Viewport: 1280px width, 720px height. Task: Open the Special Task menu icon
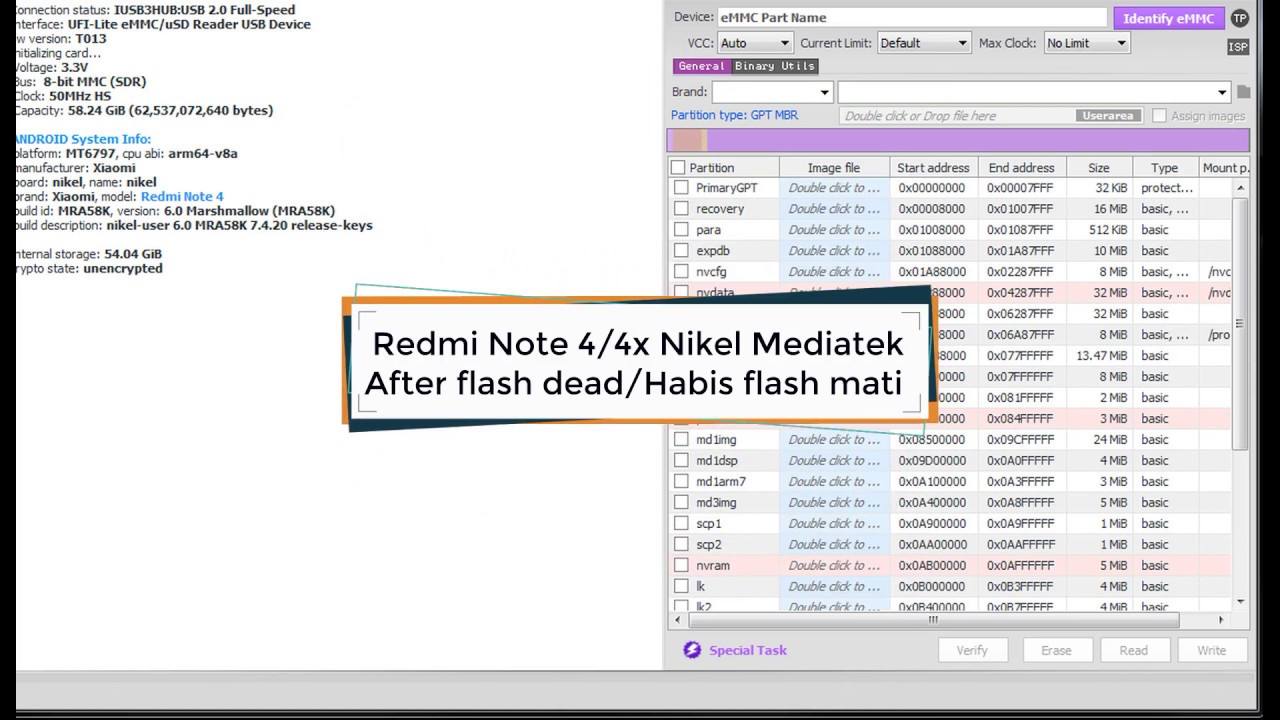tap(692, 650)
